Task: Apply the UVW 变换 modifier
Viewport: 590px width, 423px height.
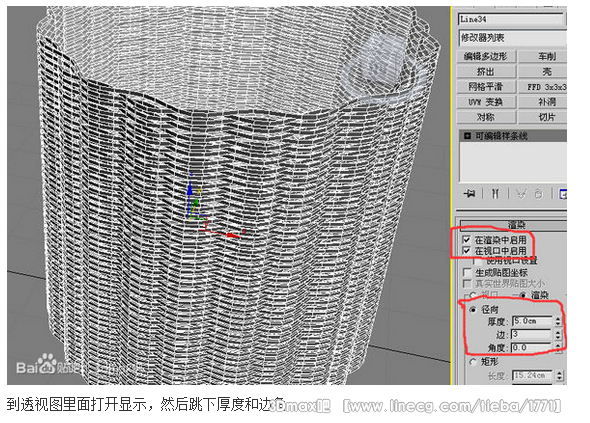Action: [486, 102]
